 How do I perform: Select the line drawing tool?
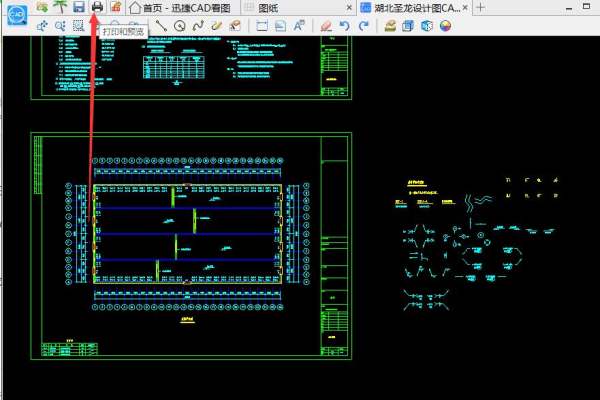click(x=161, y=26)
